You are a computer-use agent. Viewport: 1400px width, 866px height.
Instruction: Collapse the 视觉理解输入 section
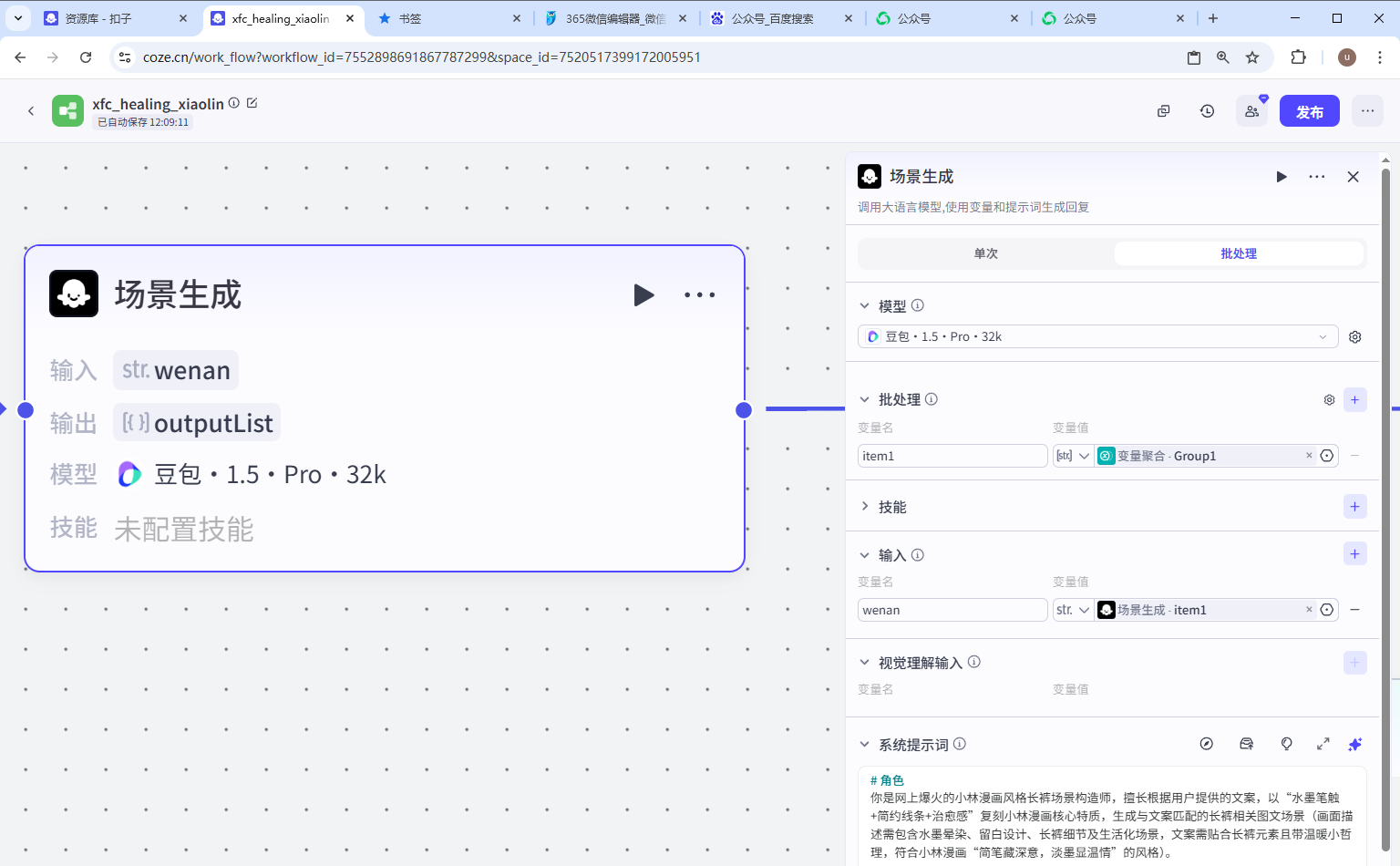click(865, 663)
